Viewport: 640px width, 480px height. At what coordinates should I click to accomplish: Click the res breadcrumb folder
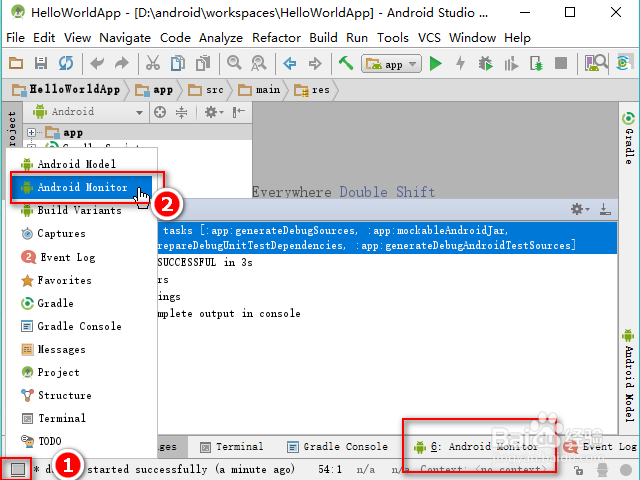pos(312,90)
